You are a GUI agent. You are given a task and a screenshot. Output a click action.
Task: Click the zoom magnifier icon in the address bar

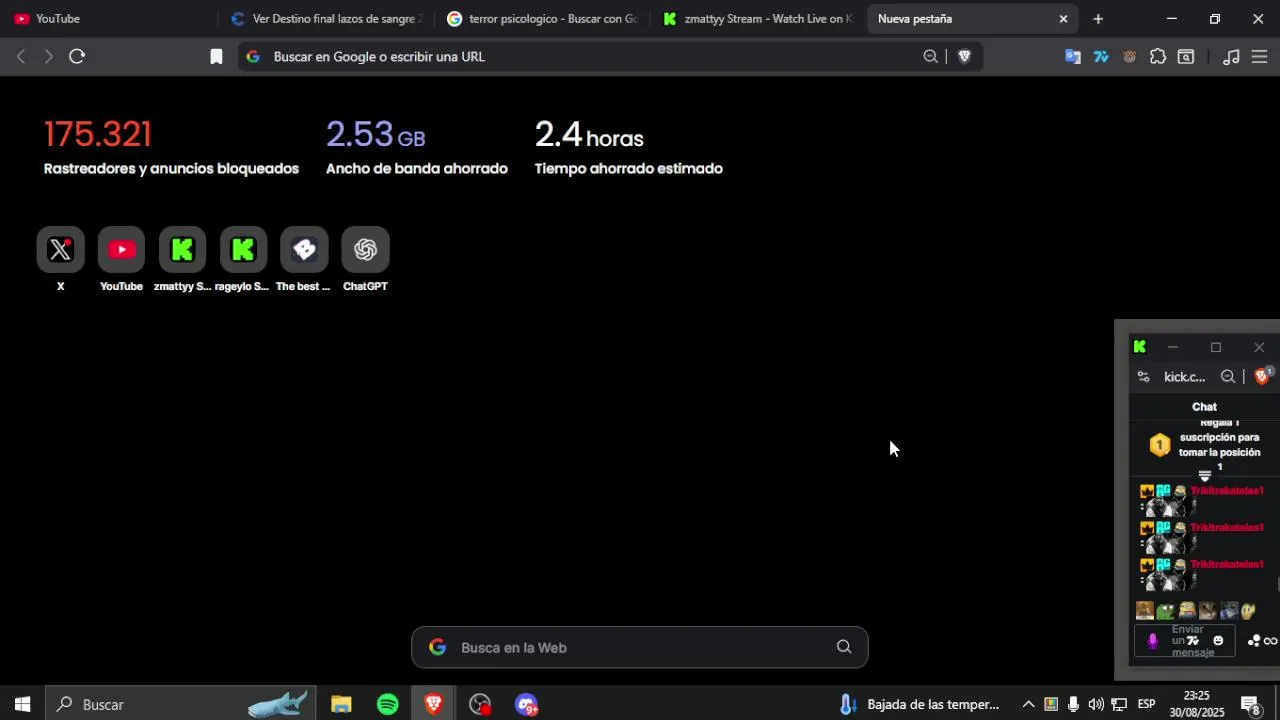[x=931, y=57]
